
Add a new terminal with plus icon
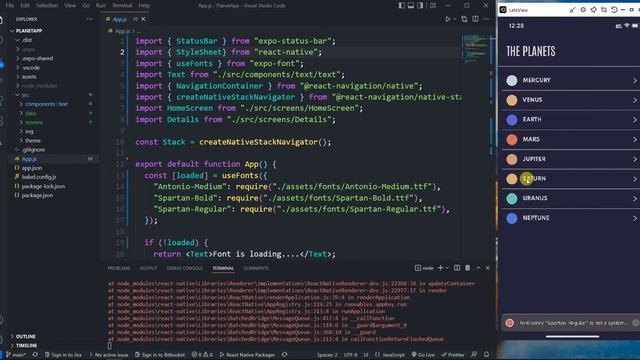click(x=440, y=268)
